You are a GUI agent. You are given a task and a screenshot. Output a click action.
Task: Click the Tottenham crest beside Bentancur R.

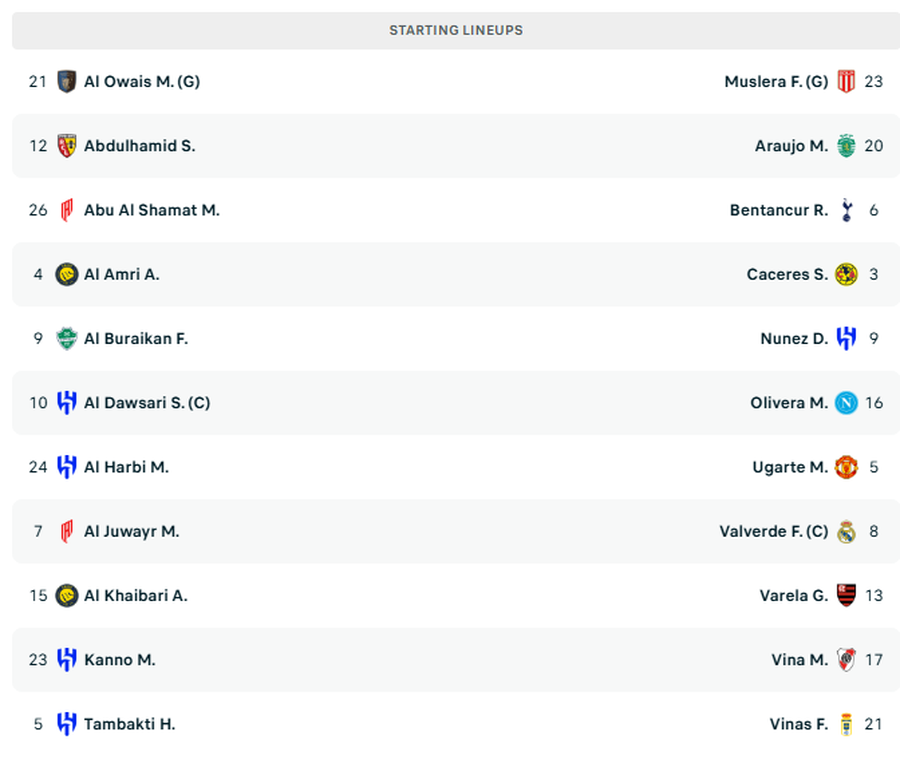[847, 210]
